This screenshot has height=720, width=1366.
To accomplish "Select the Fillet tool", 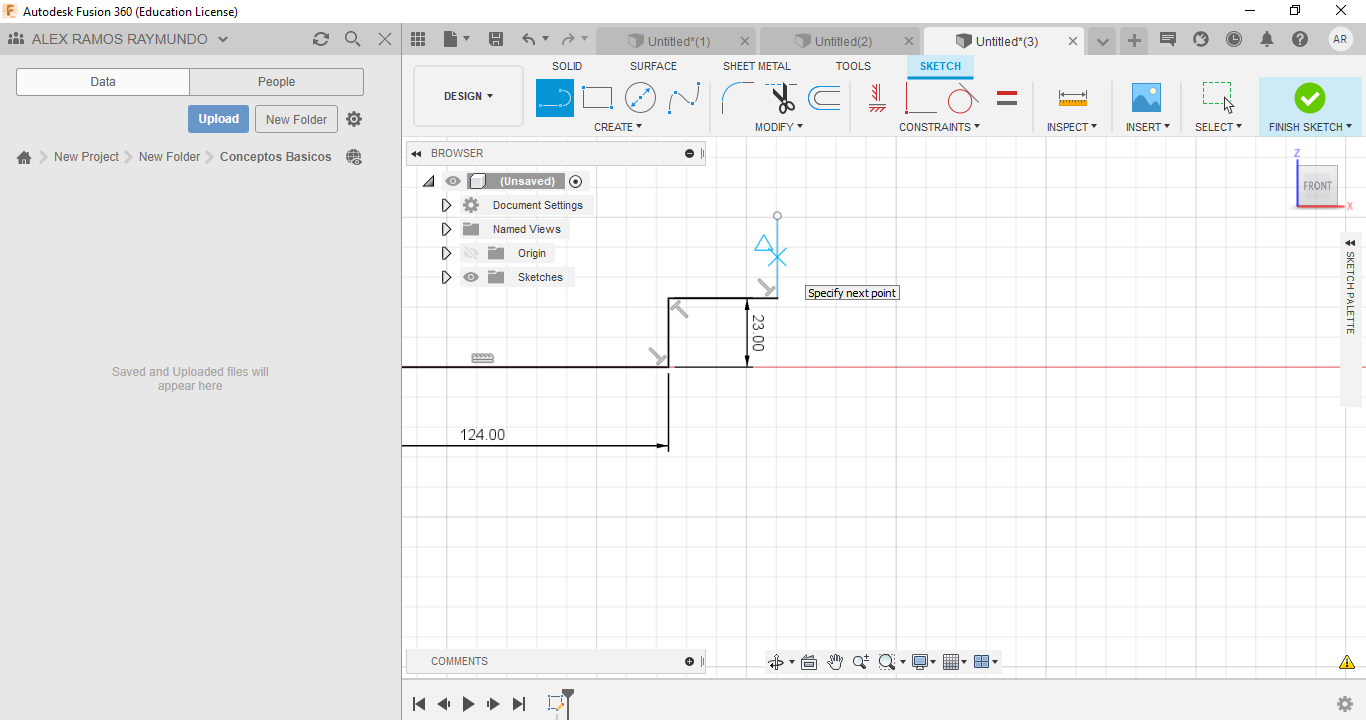I will tap(738, 98).
